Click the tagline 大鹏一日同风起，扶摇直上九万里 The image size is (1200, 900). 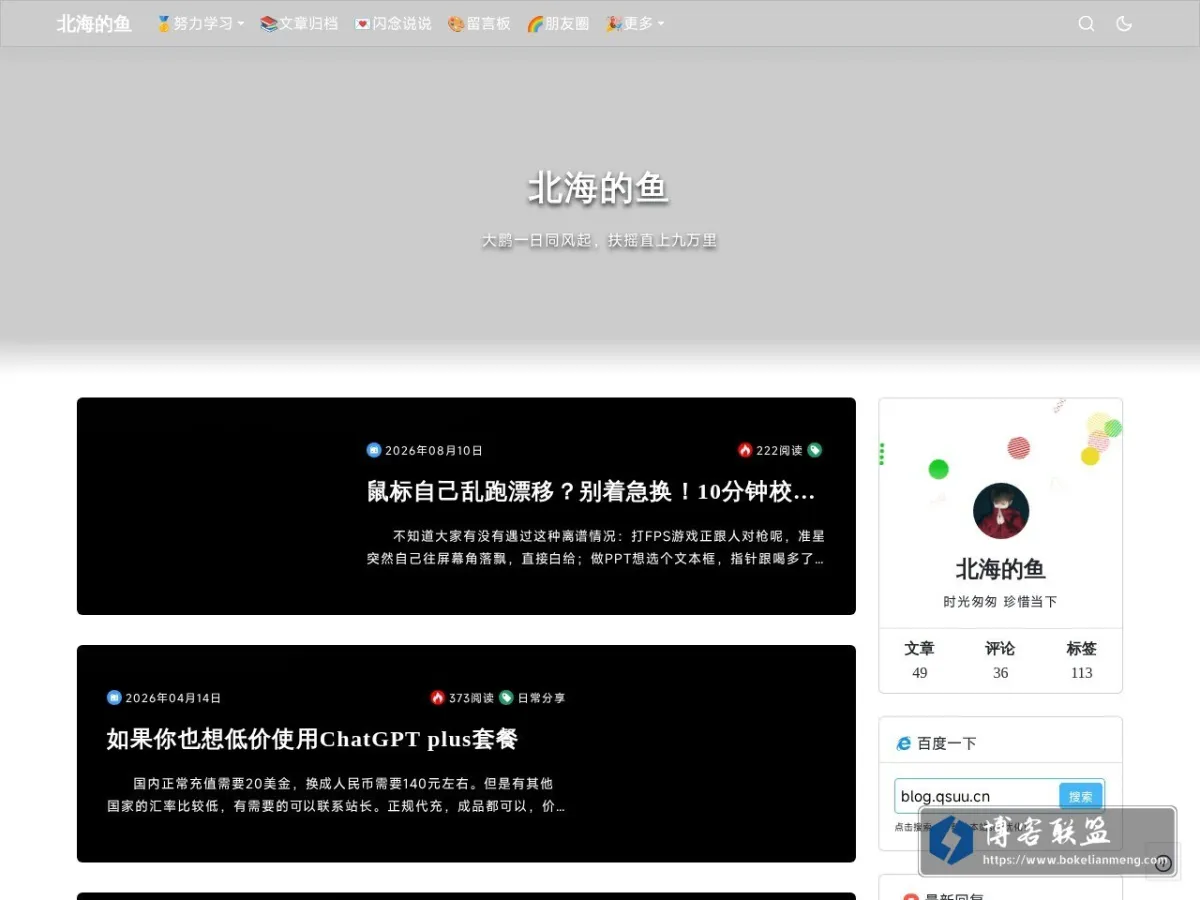[x=599, y=240]
